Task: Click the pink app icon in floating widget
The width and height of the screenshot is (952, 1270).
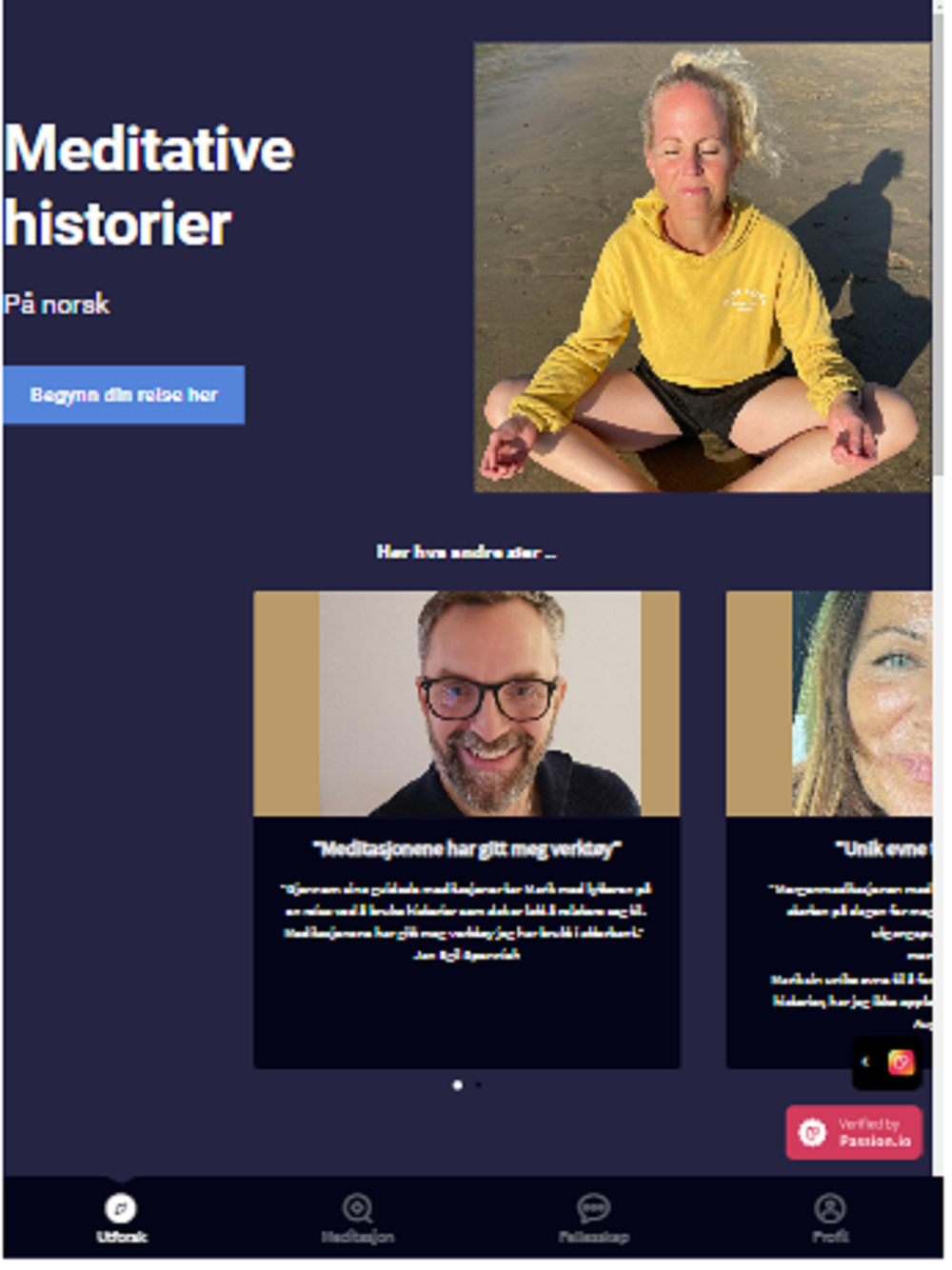Action: [x=901, y=1062]
